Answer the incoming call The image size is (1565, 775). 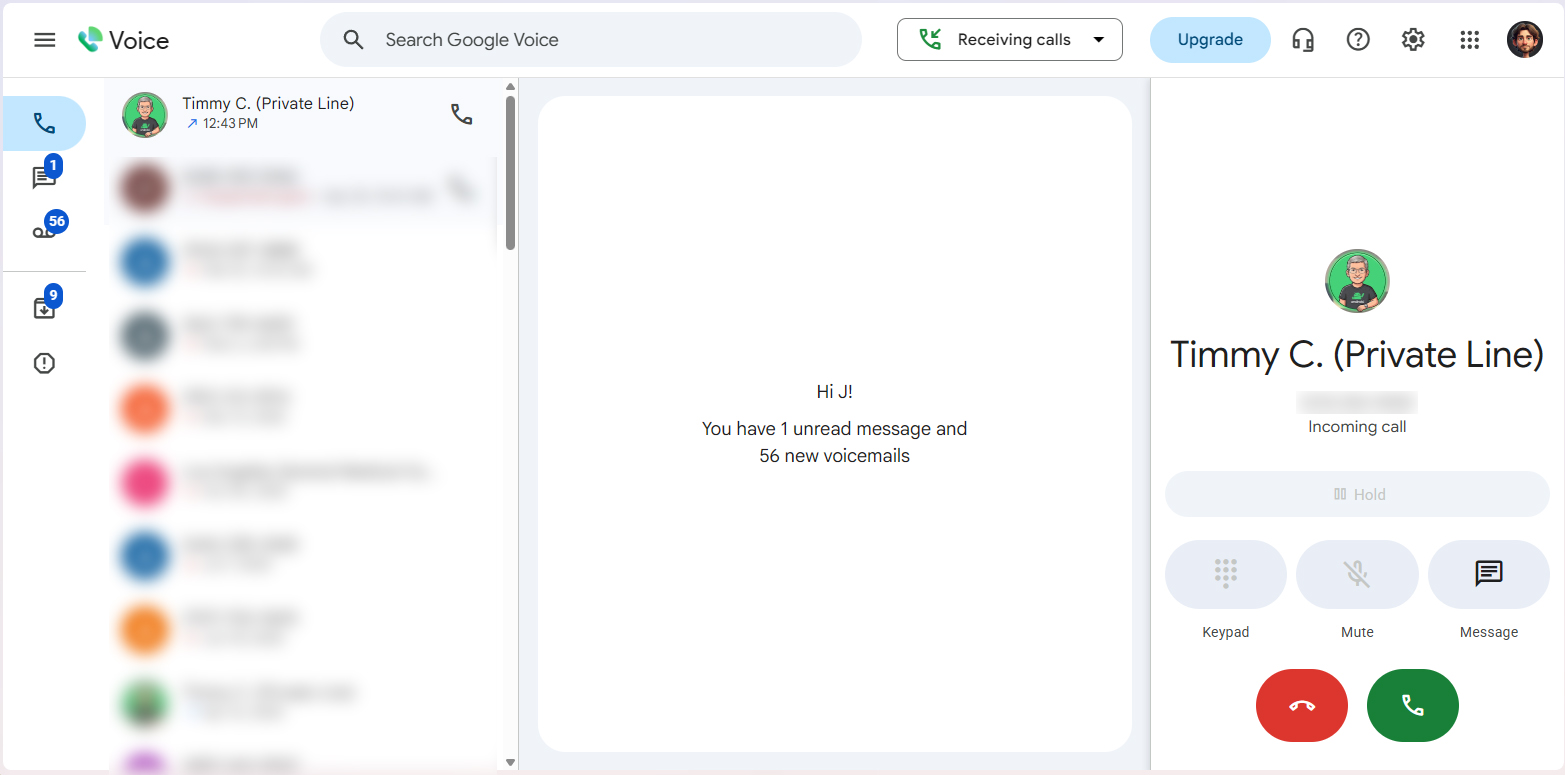(x=1412, y=706)
